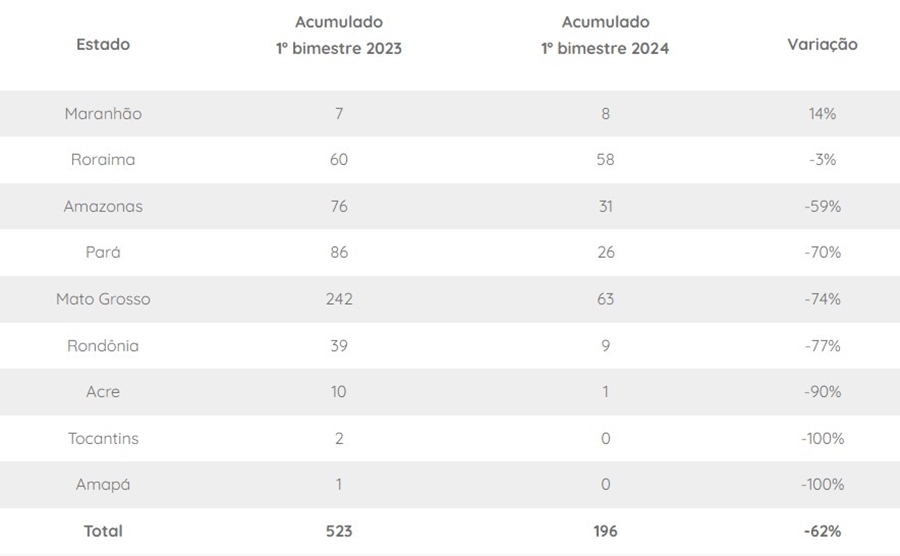Select Mato Grosso's 2023 value 242
Viewport: 900px width, 556px height.
(x=339, y=299)
